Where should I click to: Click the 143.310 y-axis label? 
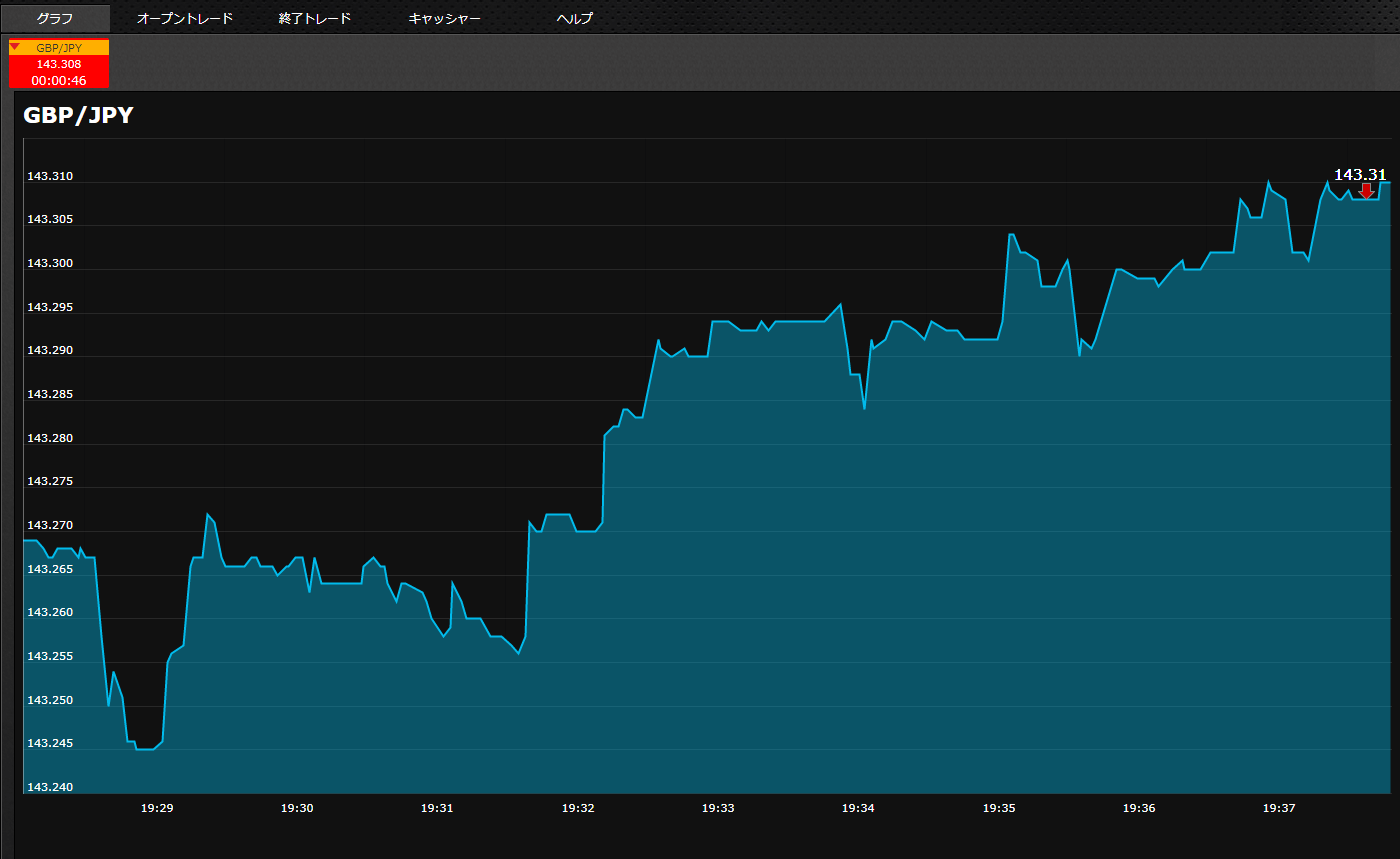point(50,176)
